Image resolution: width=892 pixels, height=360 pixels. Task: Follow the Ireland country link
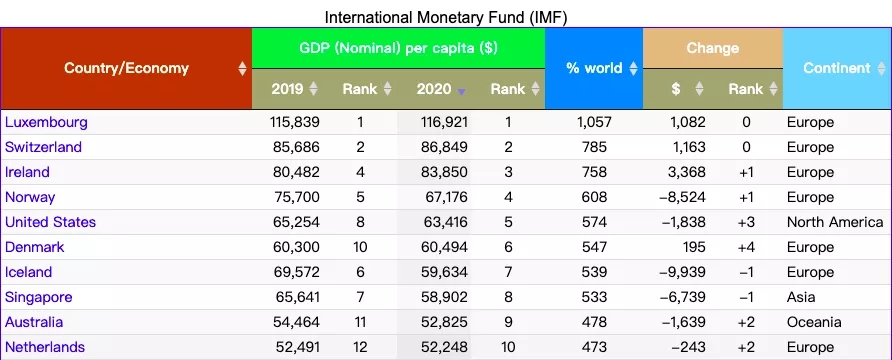tap(27, 172)
